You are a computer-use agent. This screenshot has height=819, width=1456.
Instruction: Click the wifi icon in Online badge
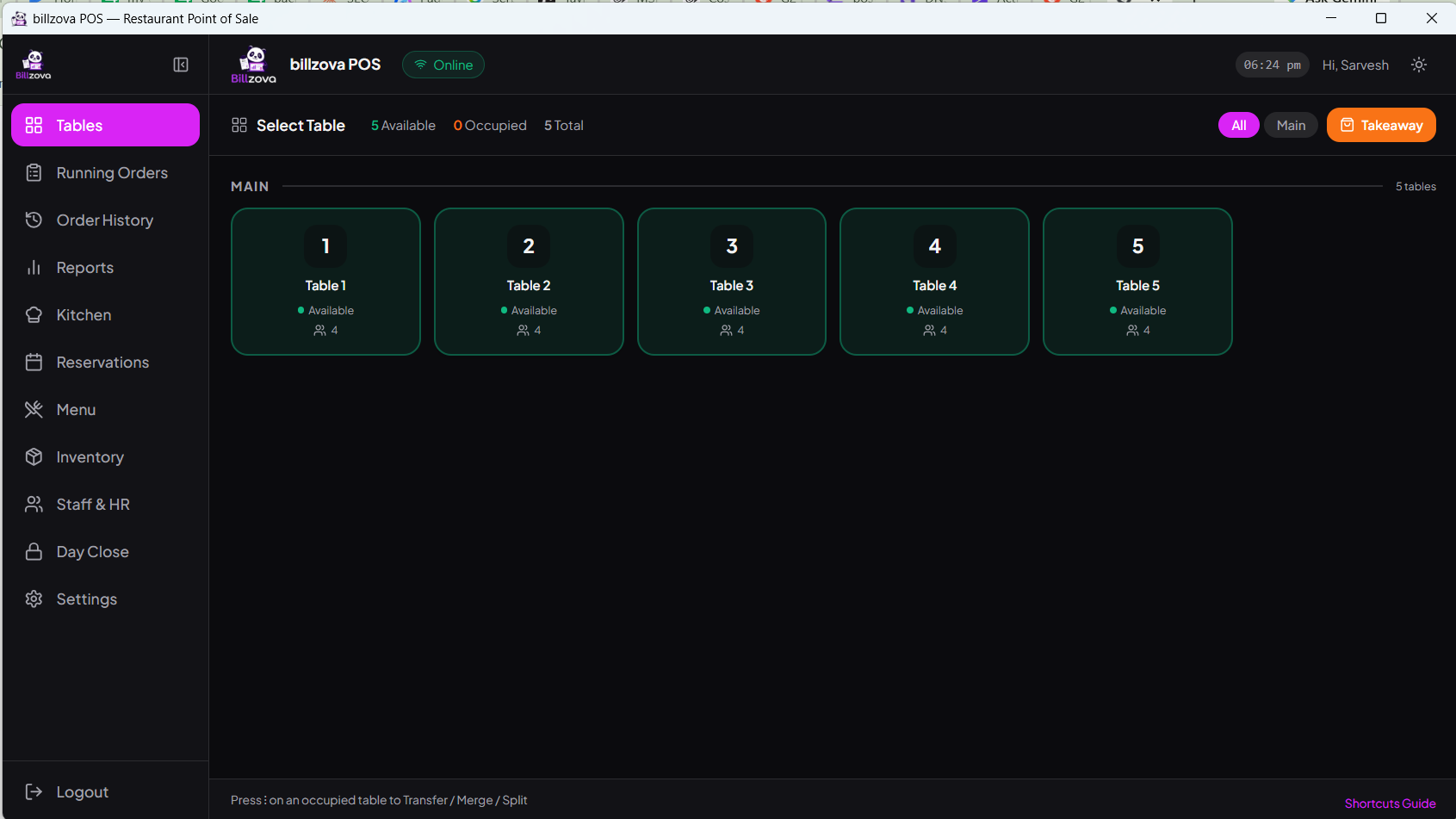coord(420,65)
